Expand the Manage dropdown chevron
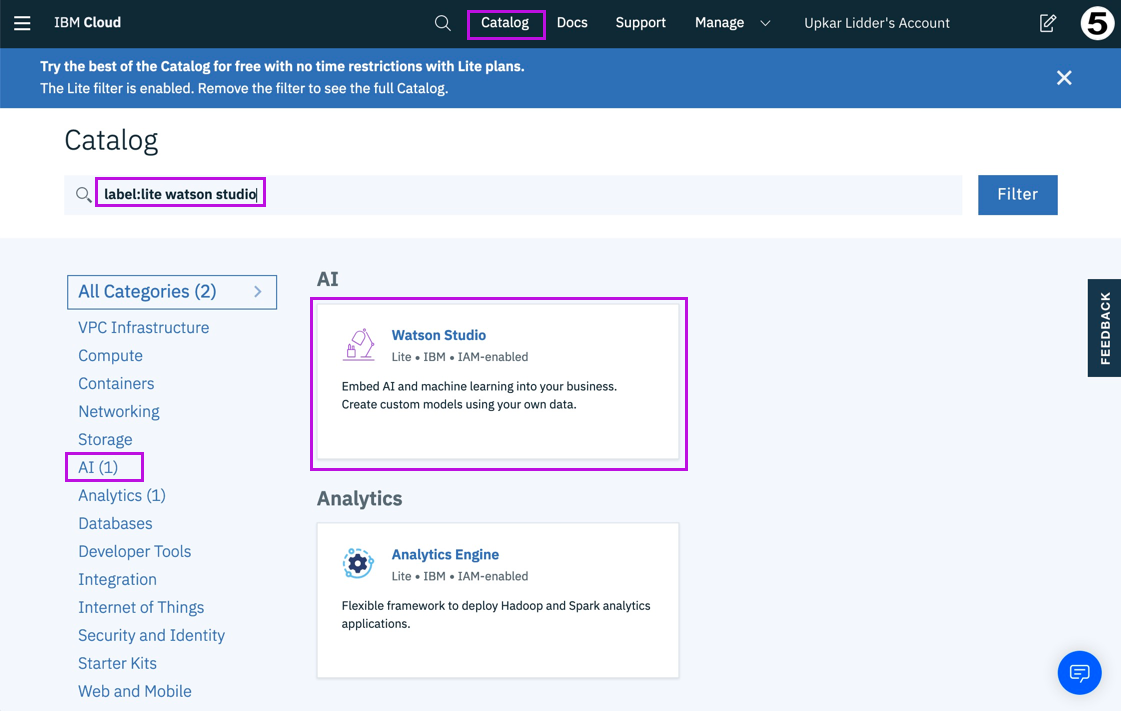 (765, 23)
